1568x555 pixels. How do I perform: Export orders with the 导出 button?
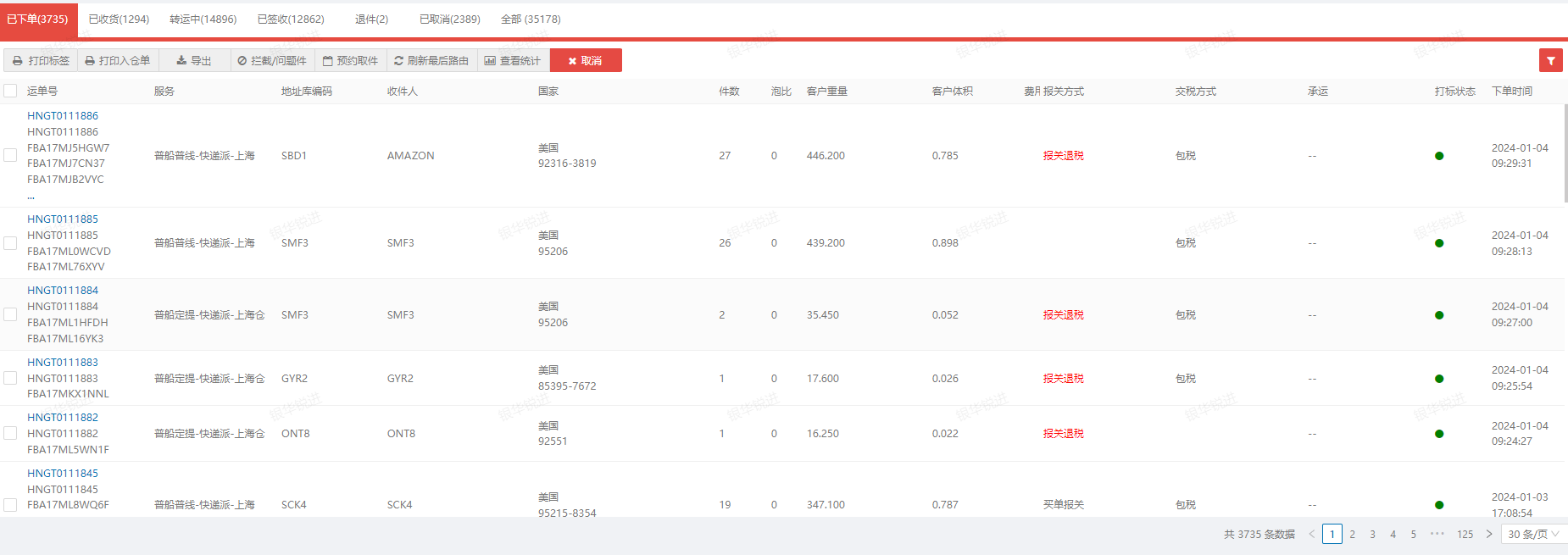coord(194,61)
